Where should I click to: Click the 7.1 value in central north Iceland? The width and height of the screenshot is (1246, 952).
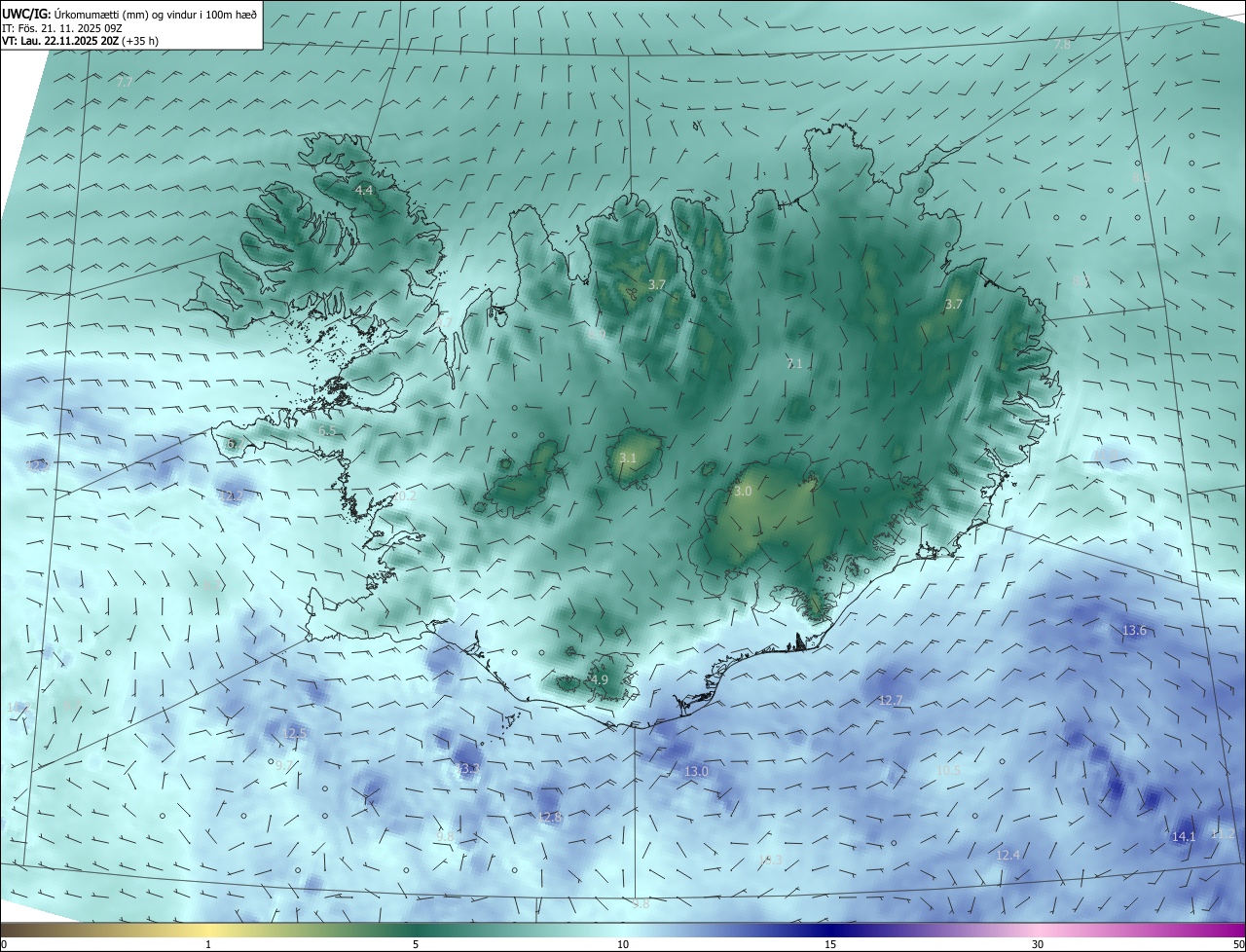795,364
